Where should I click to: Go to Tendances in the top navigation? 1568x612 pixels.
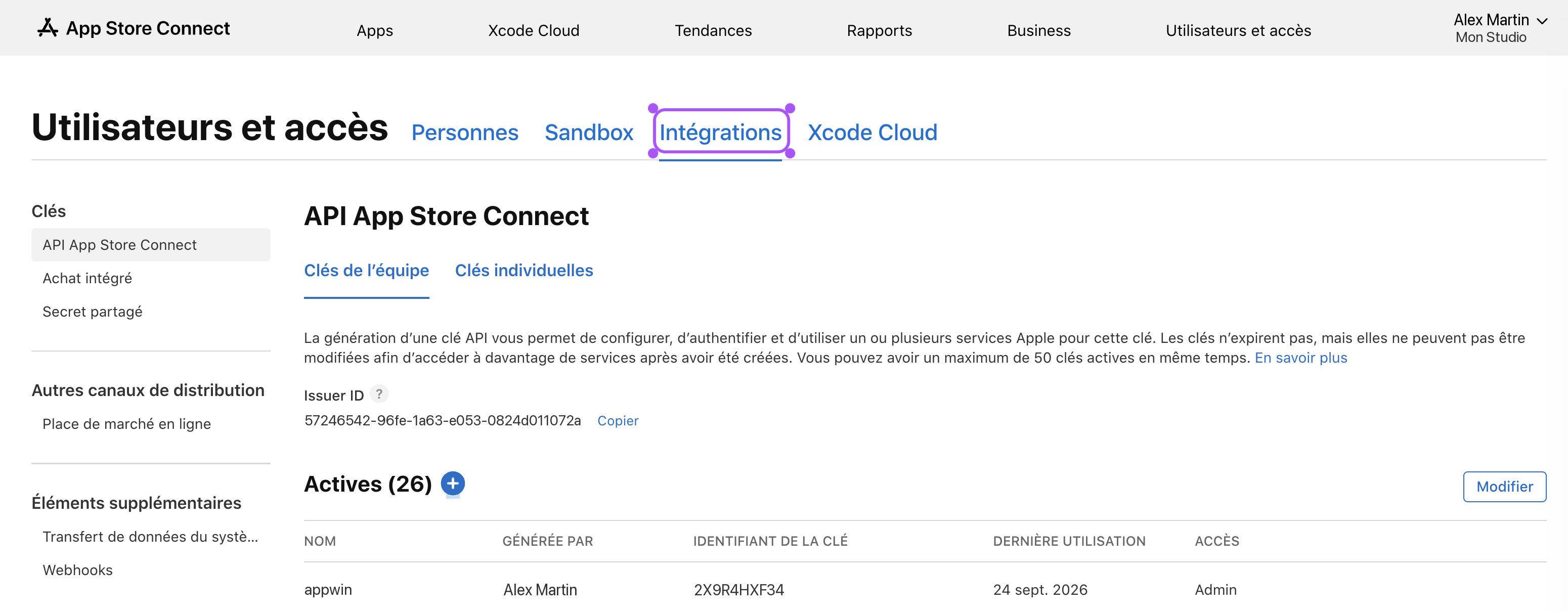(713, 30)
